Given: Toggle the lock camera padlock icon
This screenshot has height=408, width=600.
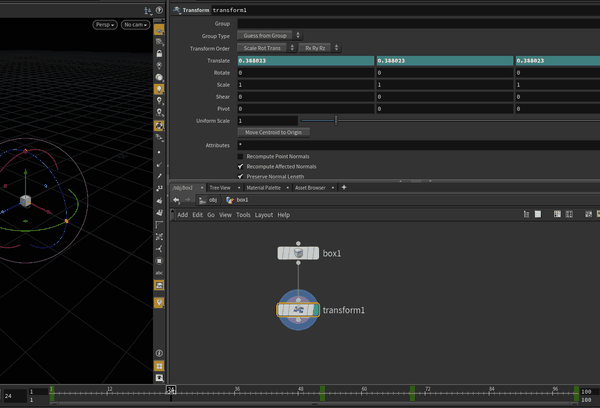Looking at the screenshot, I should [x=159, y=54].
